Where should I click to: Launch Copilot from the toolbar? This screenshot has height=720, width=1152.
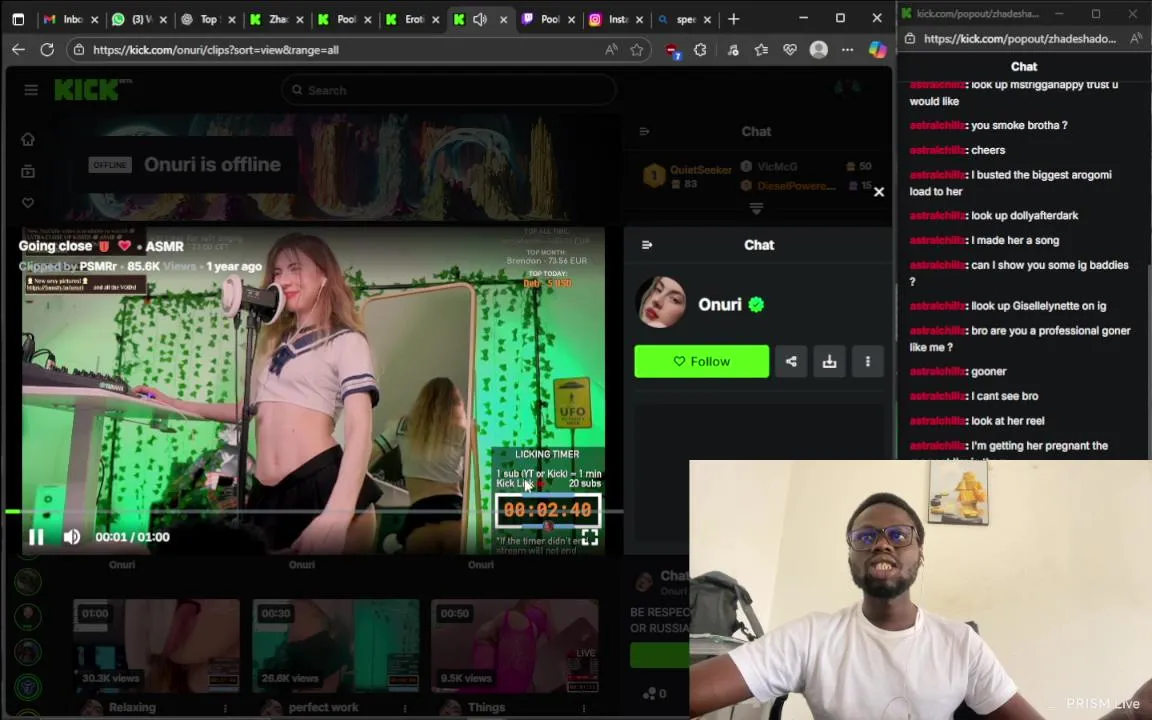click(877, 49)
